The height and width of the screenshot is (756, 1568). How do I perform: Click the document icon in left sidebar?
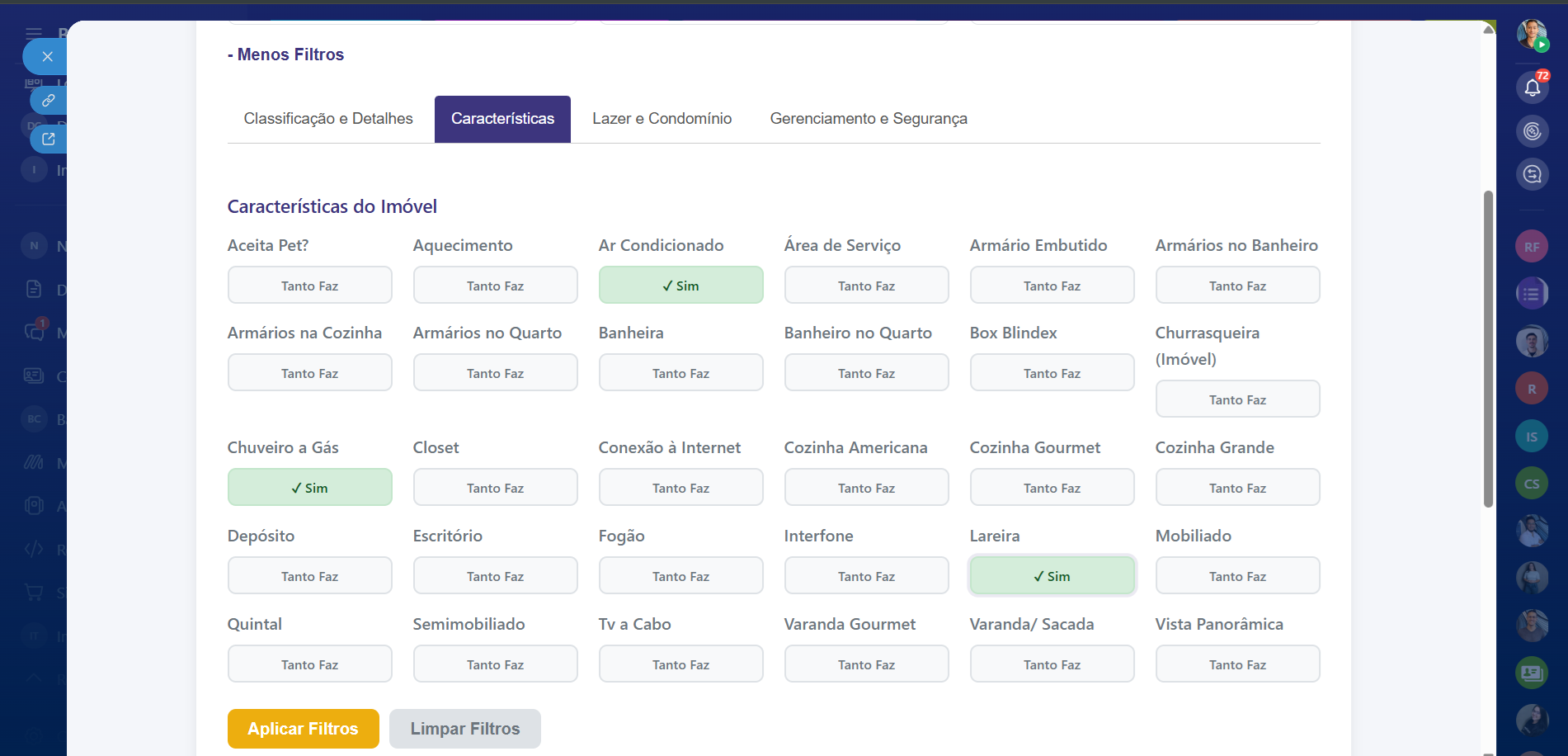(x=34, y=289)
